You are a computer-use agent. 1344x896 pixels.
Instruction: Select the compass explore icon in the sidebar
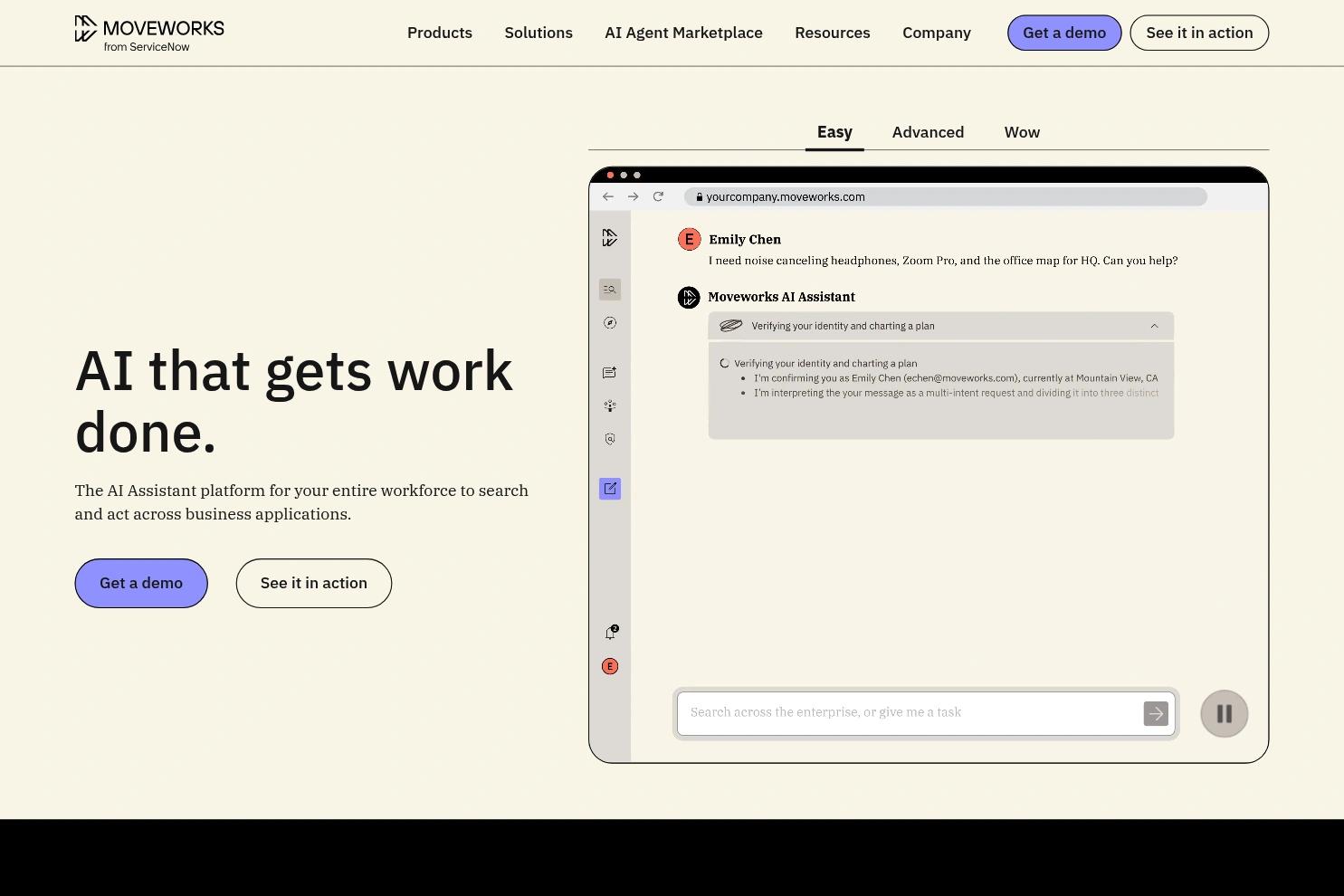[x=610, y=323]
